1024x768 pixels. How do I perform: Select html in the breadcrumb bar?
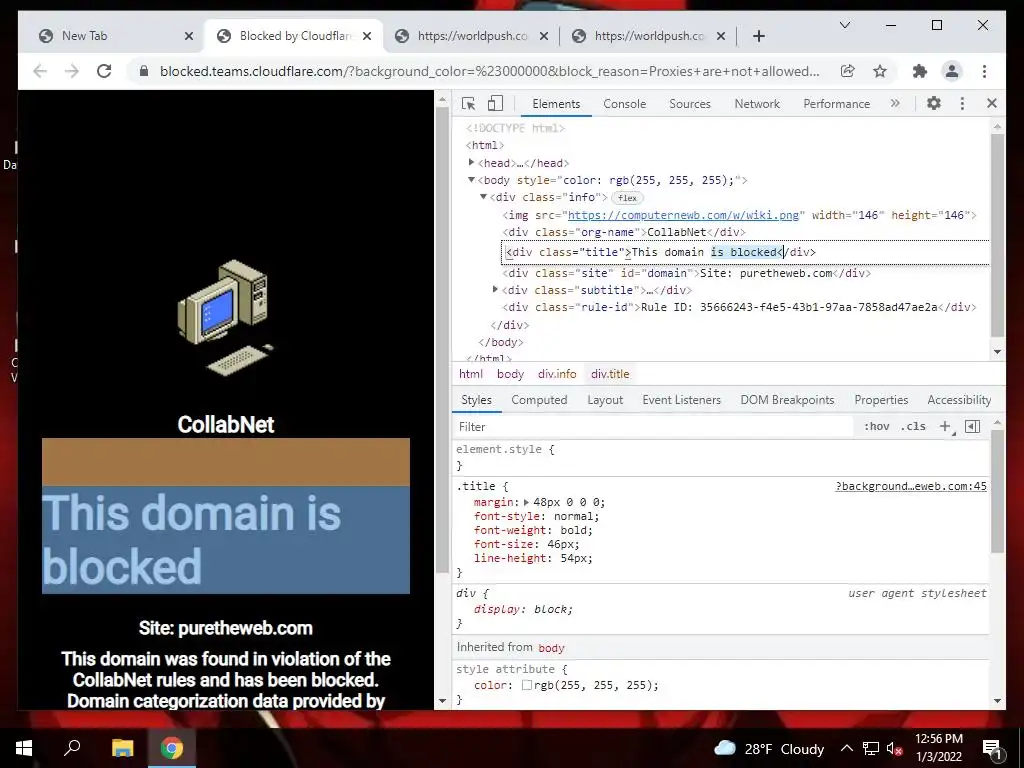pos(471,374)
